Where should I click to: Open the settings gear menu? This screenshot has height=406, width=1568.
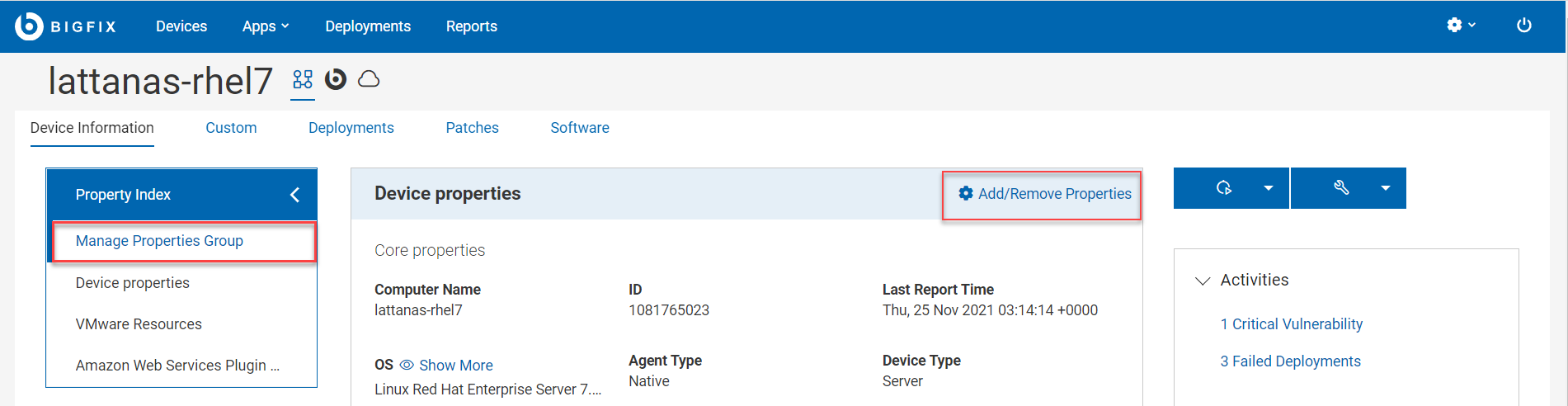(1460, 26)
